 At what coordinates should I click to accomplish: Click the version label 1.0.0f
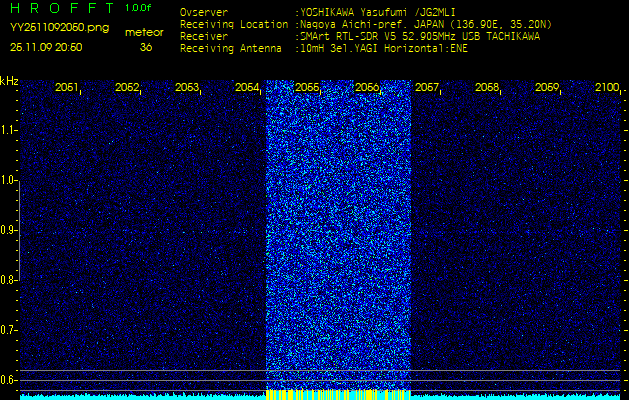tap(138, 8)
